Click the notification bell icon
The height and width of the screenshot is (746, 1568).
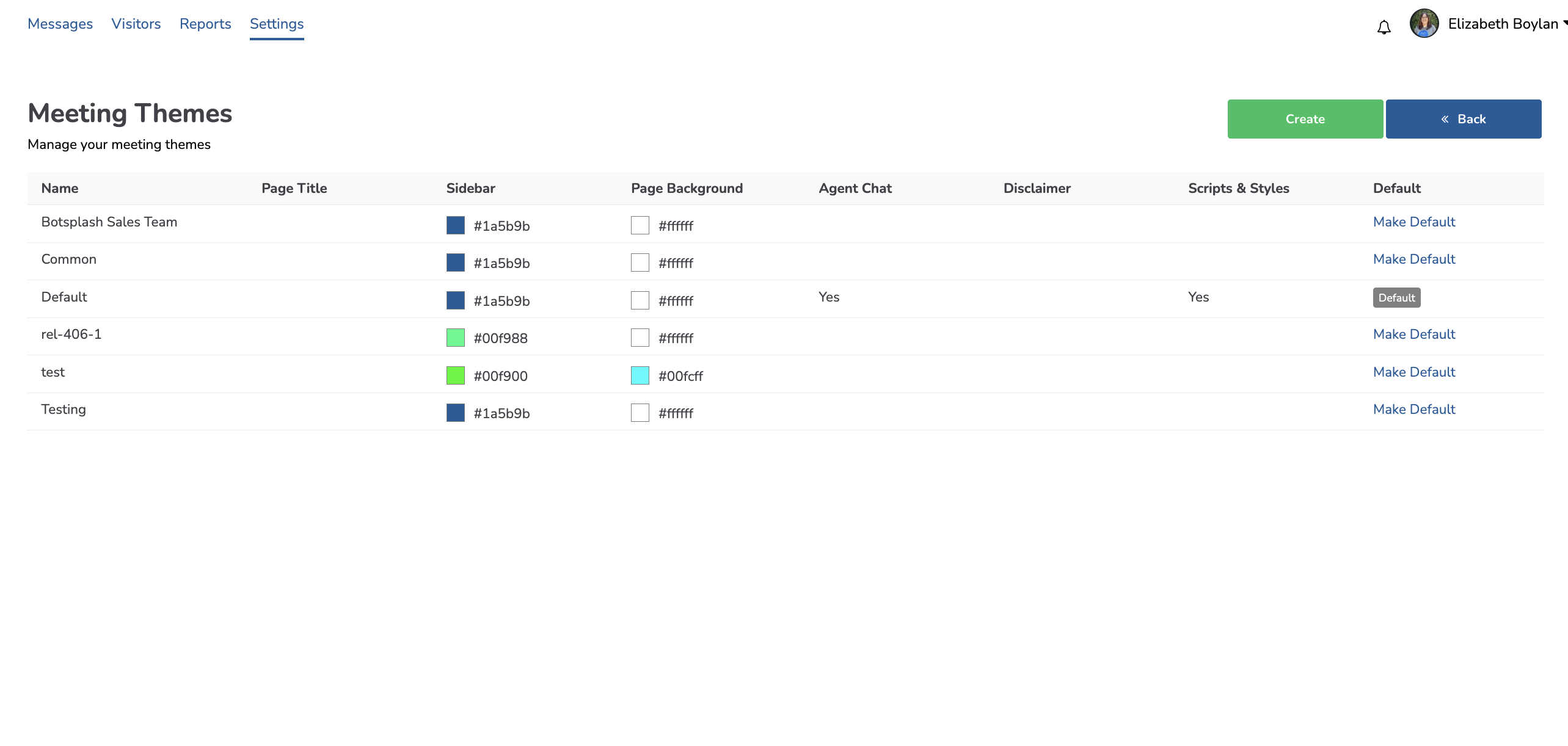point(1384,27)
